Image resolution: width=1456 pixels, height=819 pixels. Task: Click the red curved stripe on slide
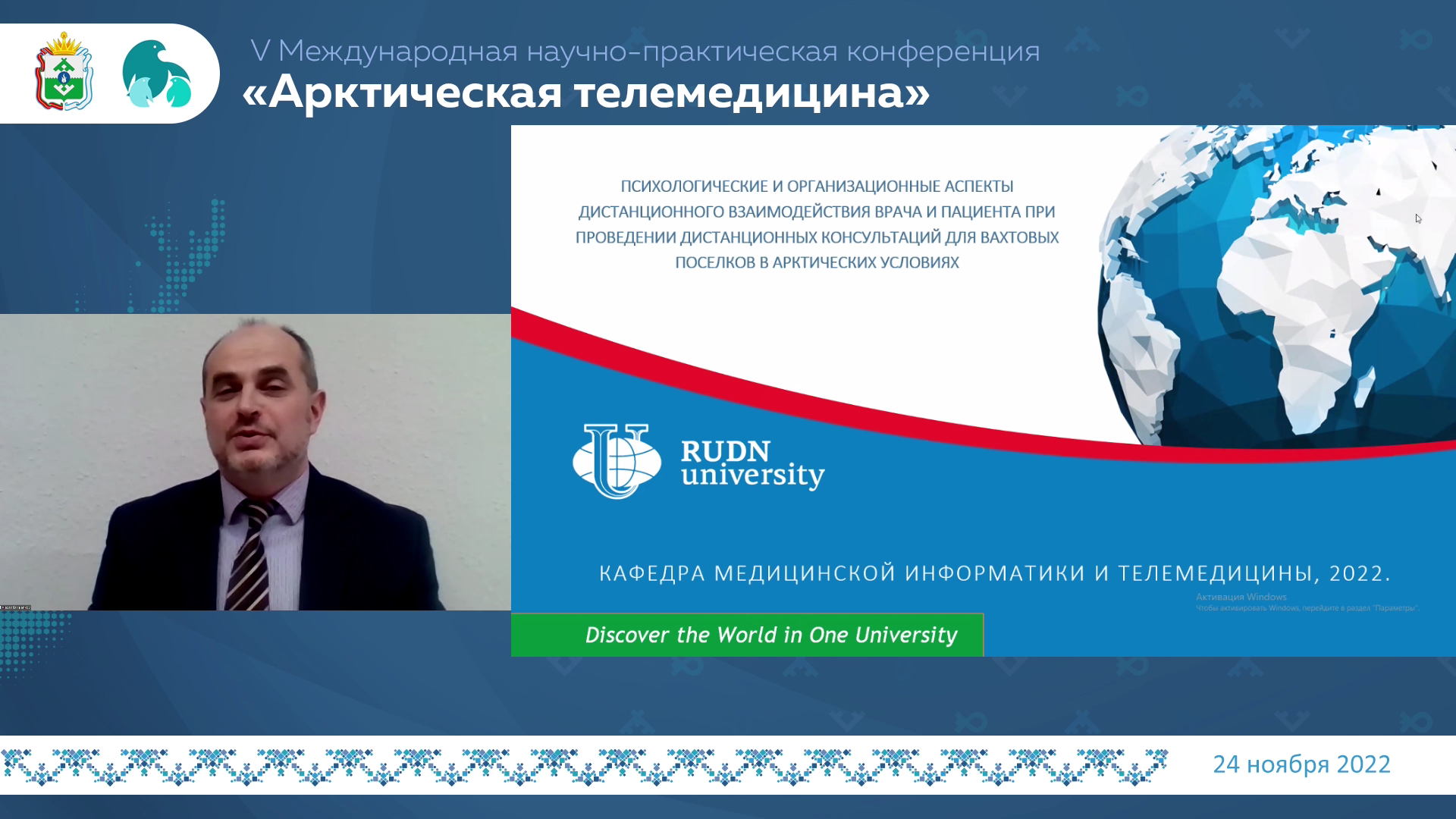click(x=834, y=412)
